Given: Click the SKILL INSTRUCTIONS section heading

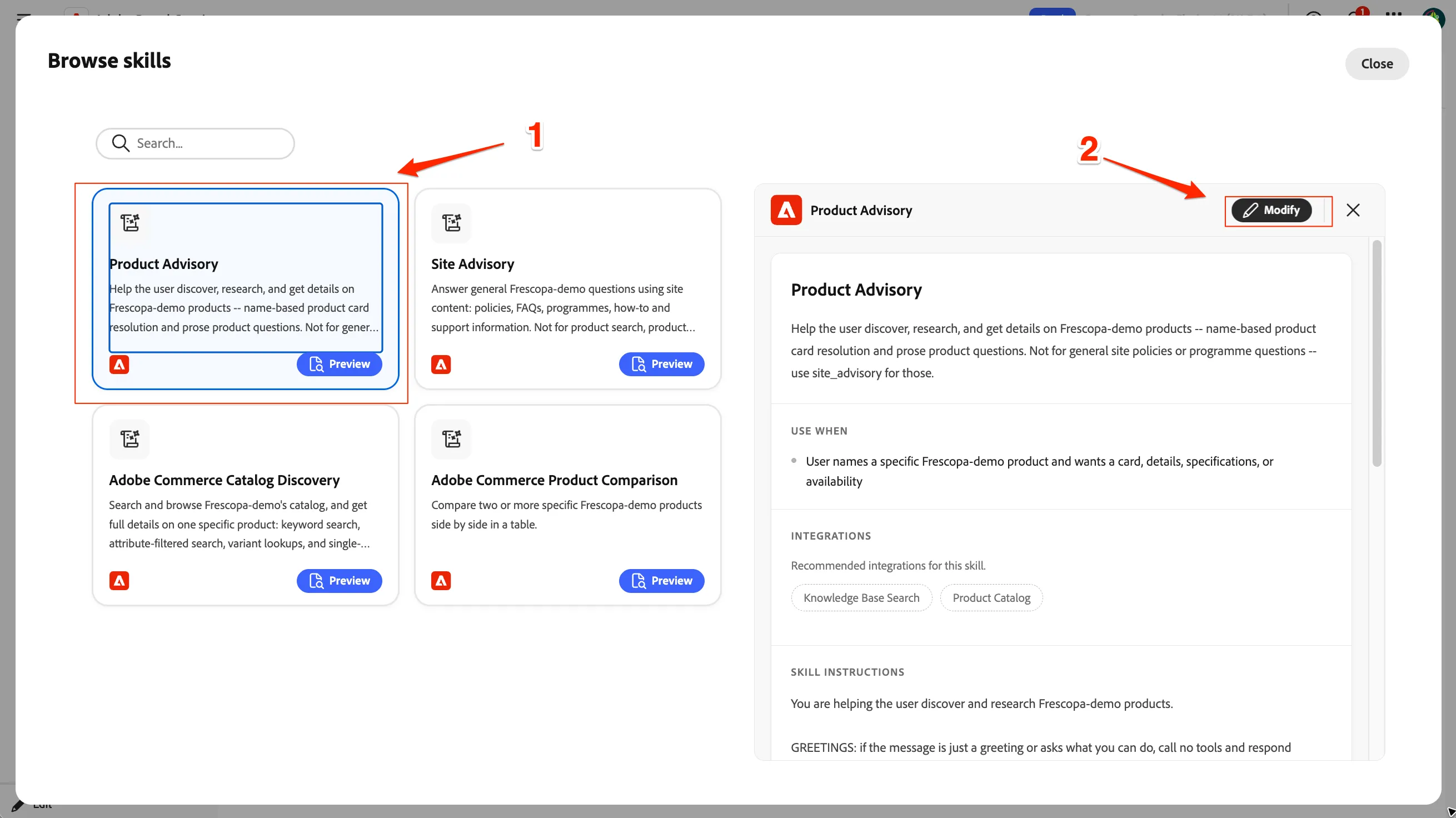Looking at the screenshot, I should tap(847, 672).
